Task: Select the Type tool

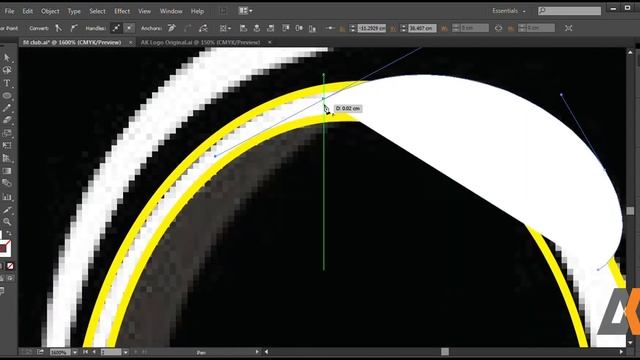Action: [x=7, y=83]
